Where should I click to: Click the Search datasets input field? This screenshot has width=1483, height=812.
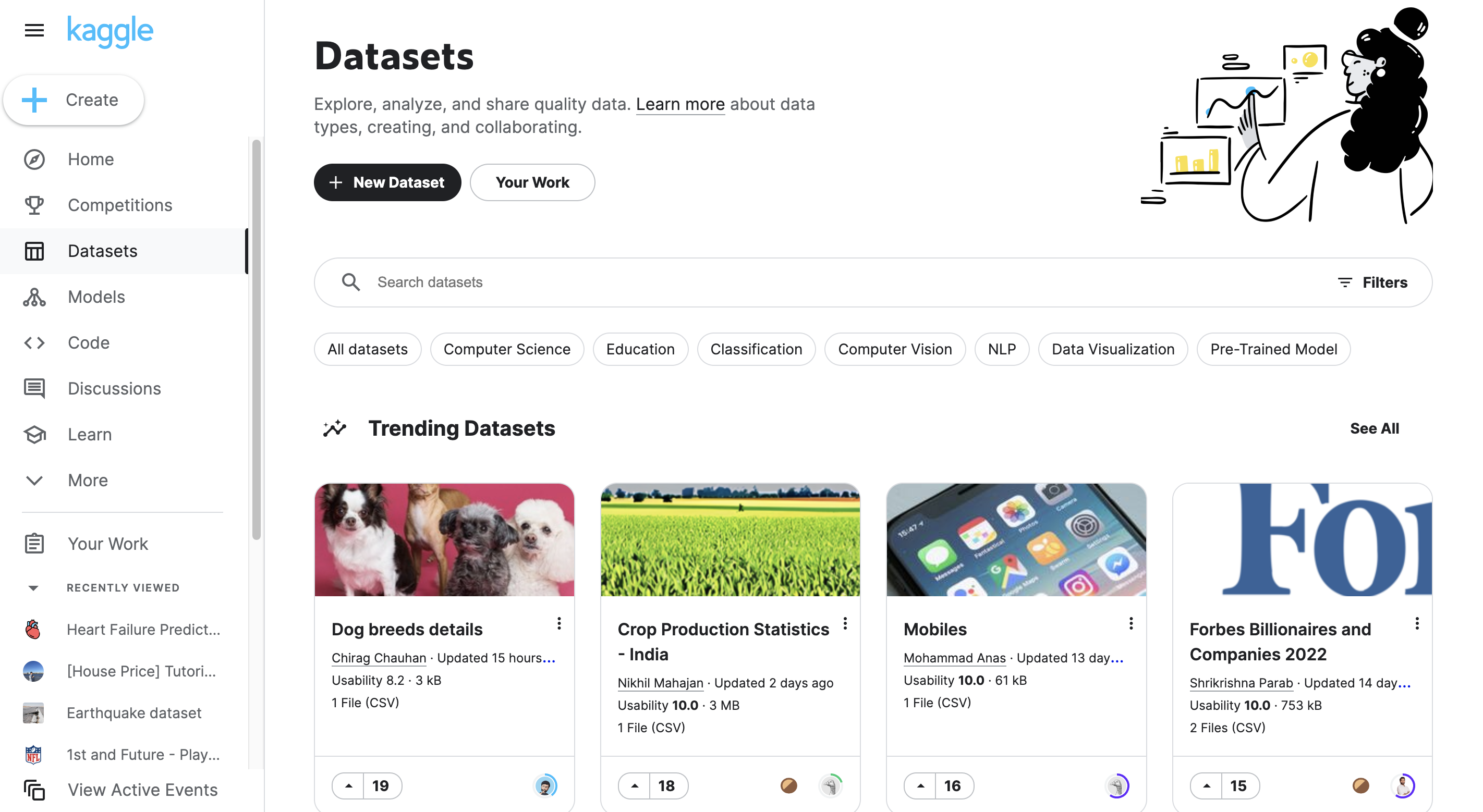click(806, 282)
